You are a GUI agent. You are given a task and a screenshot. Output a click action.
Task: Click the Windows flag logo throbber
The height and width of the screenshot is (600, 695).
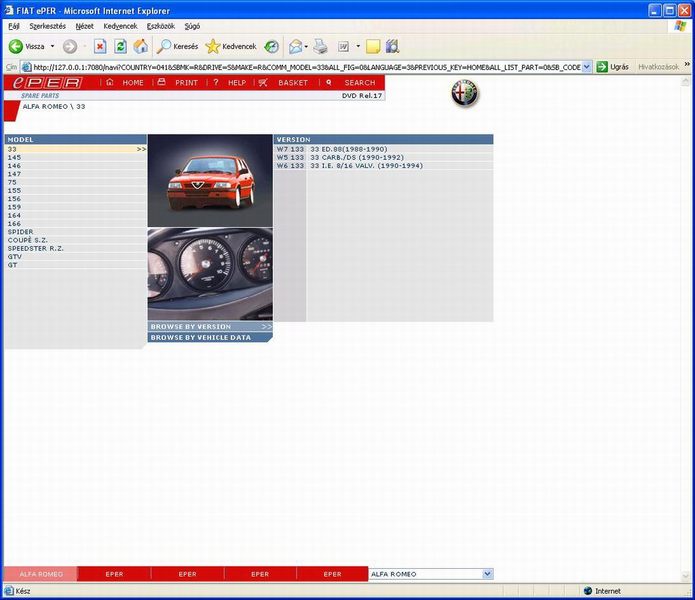click(680, 26)
